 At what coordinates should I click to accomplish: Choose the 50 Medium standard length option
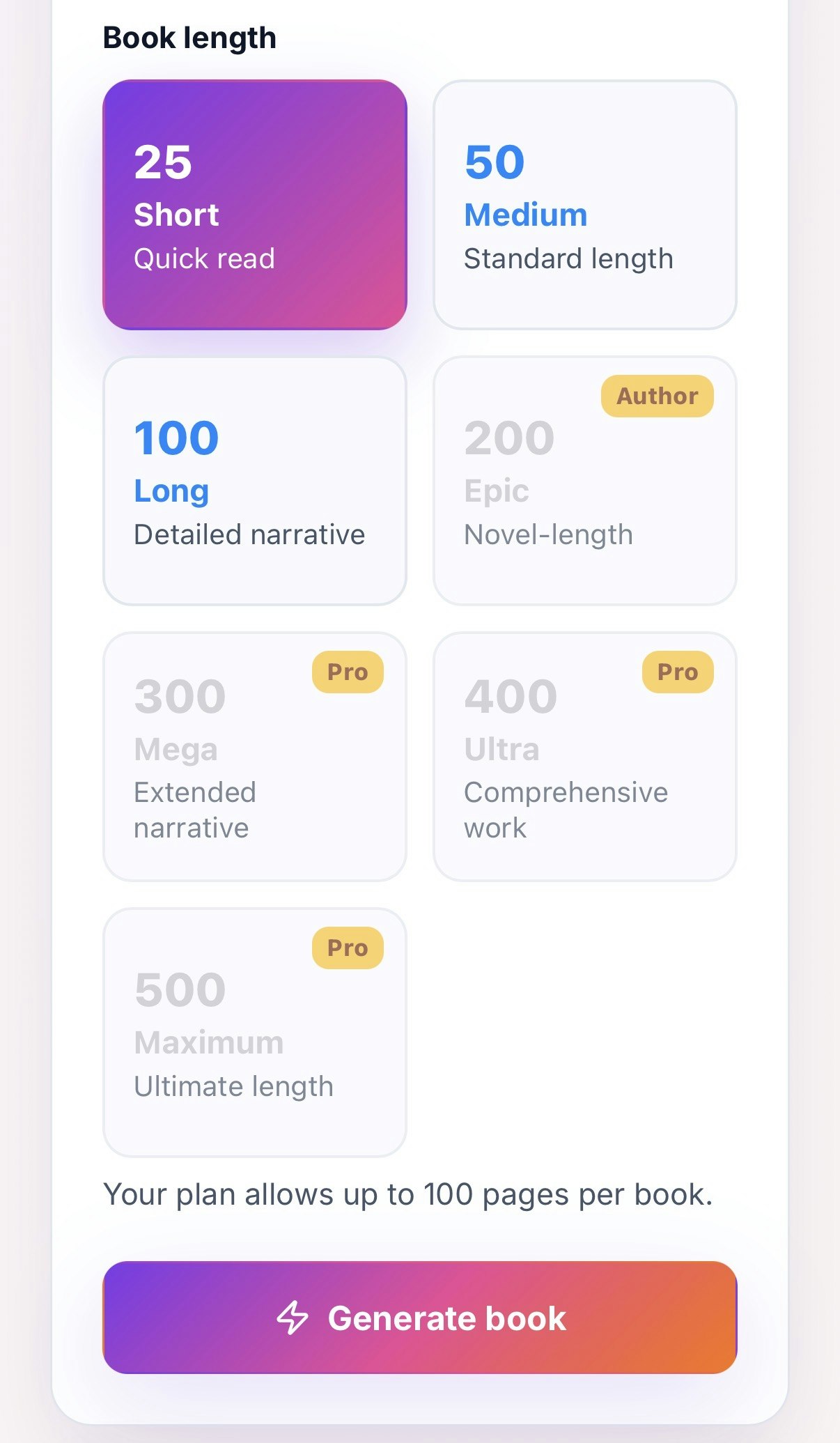coord(584,203)
